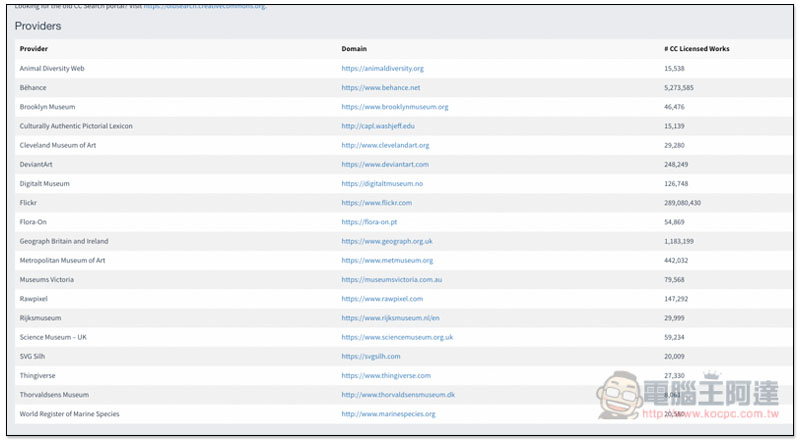Select the DeviantArt provider name
Screen dimensions: 800x441
coord(36,164)
